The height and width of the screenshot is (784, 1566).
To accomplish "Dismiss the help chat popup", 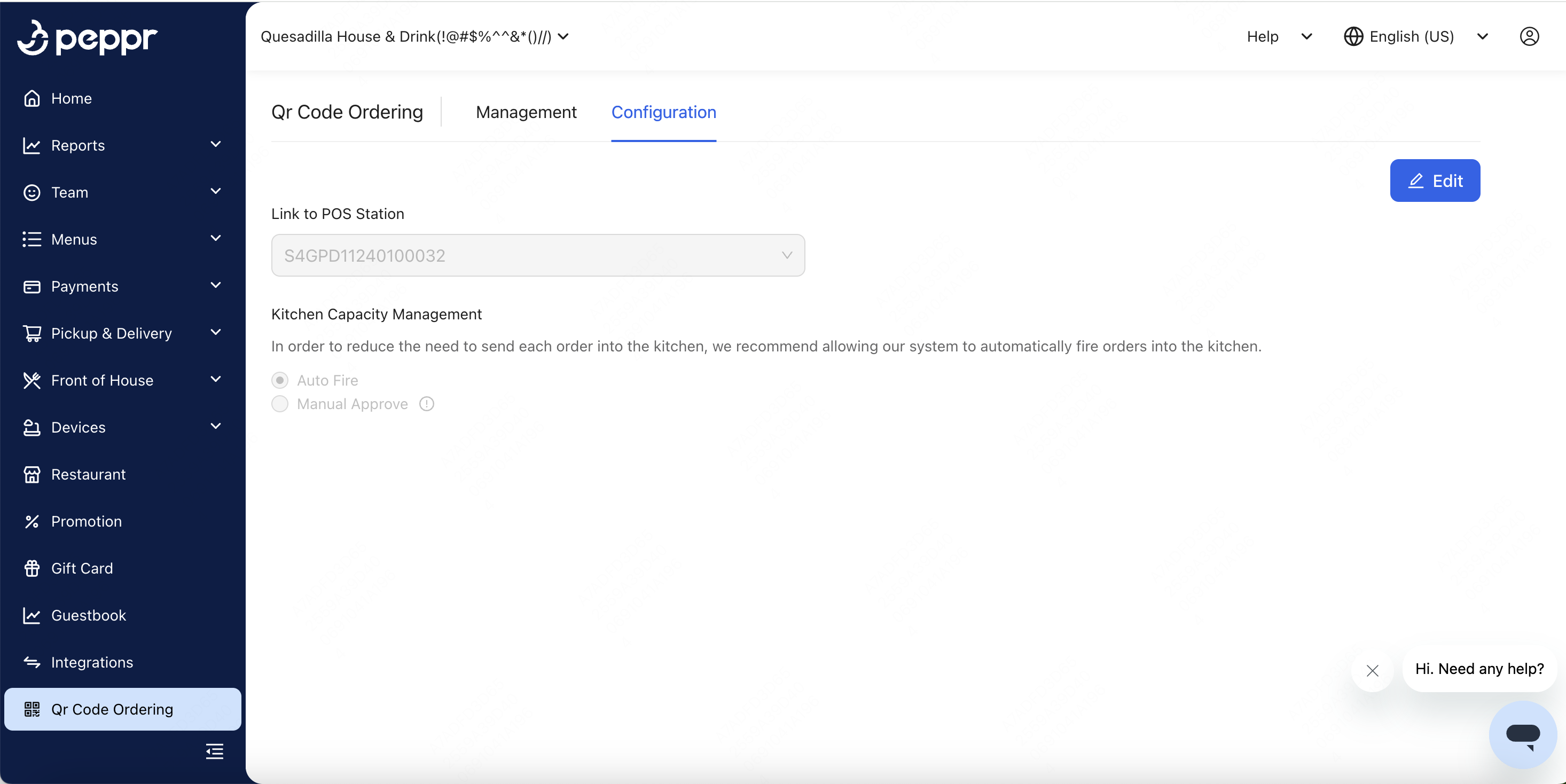I will [1373, 670].
